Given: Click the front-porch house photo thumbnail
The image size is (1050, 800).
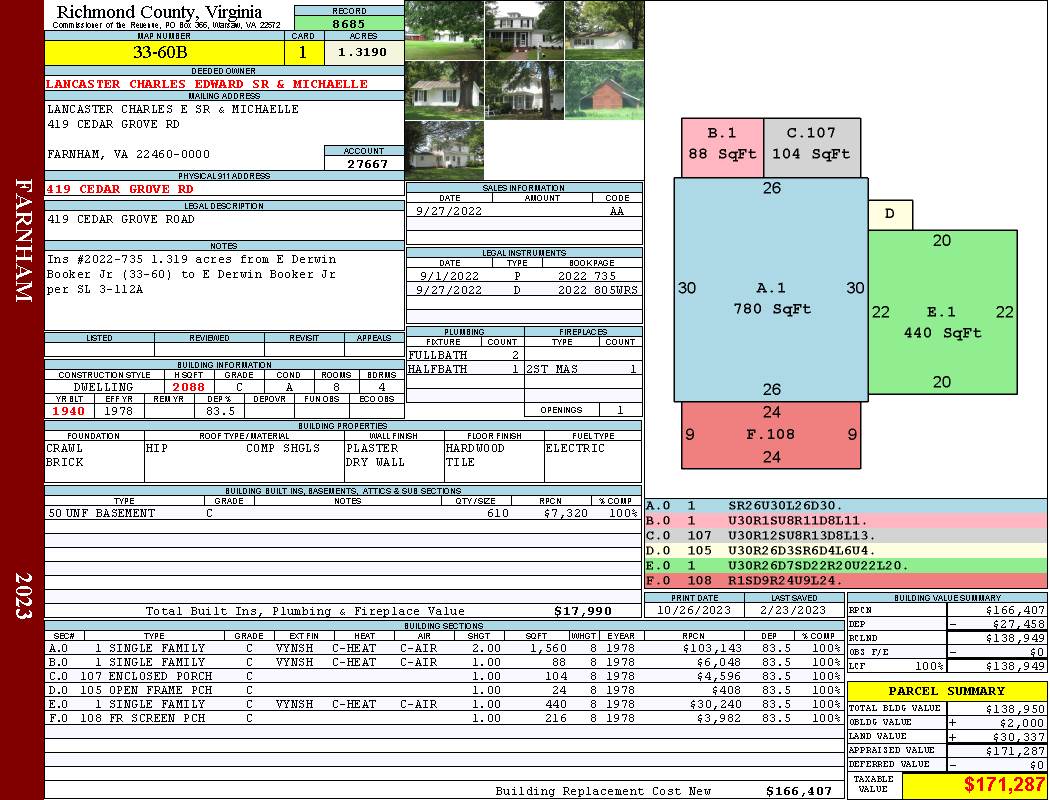Looking at the screenshot, I should pos(524,31).
